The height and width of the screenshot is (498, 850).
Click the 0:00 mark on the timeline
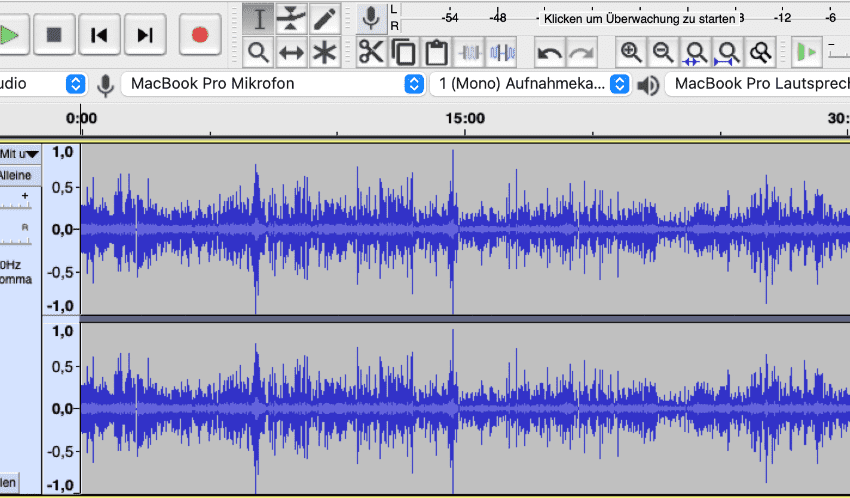click(81, 118)
